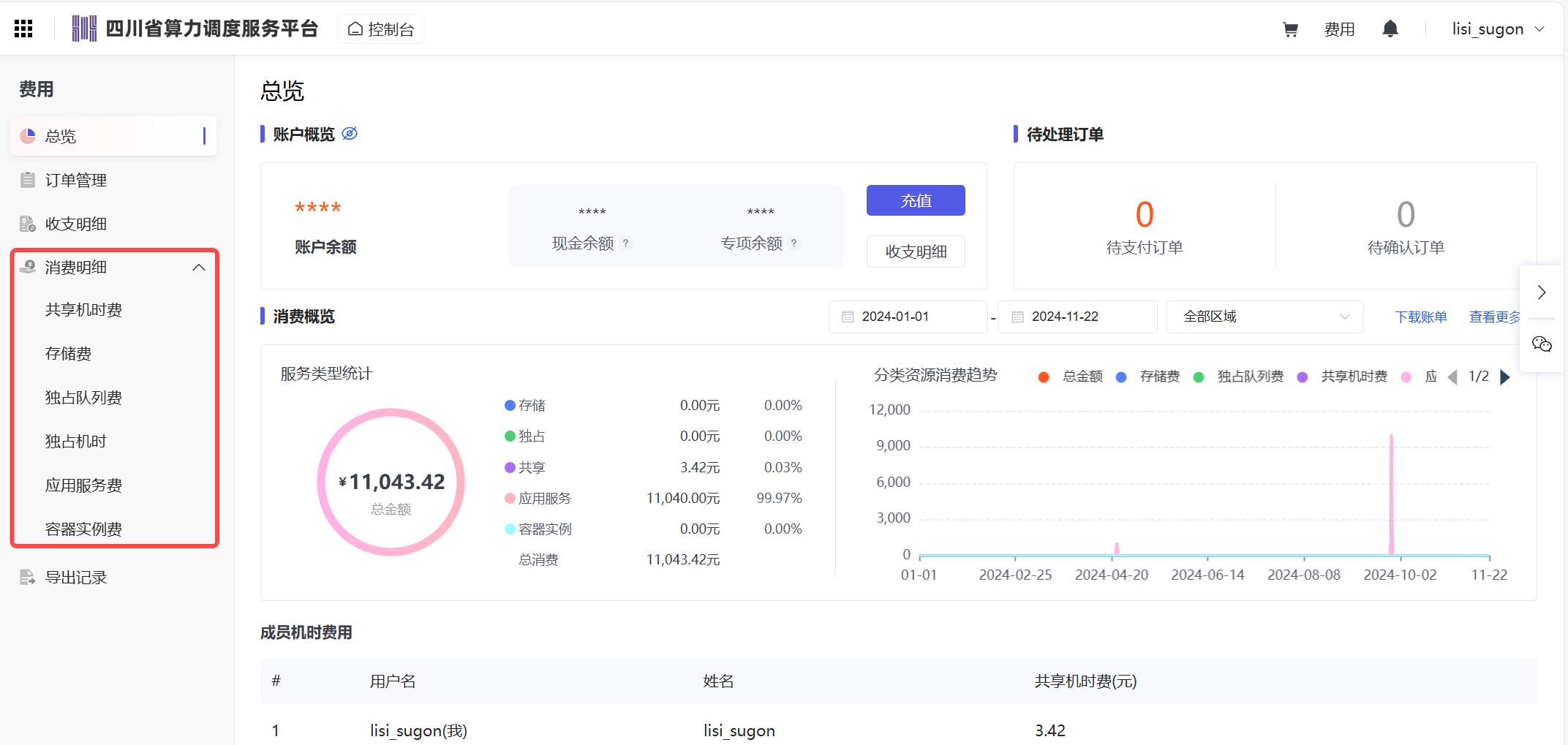Click the end date field 2024-11-22
The width and height of the screenshot is (1568, 745).
(1077, 317)
